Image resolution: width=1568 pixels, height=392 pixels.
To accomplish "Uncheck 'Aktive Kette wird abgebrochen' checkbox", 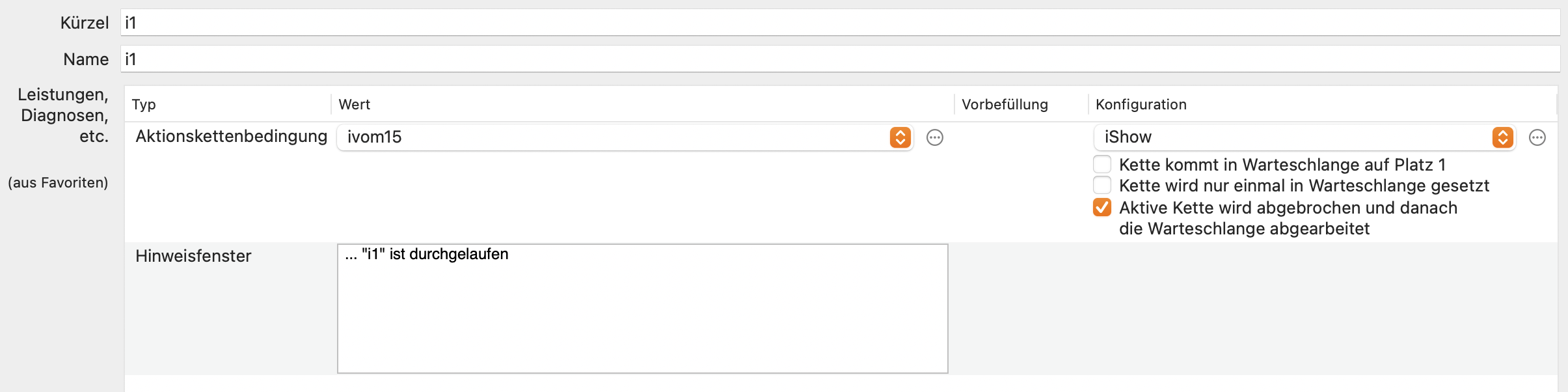I will 1102,207.
